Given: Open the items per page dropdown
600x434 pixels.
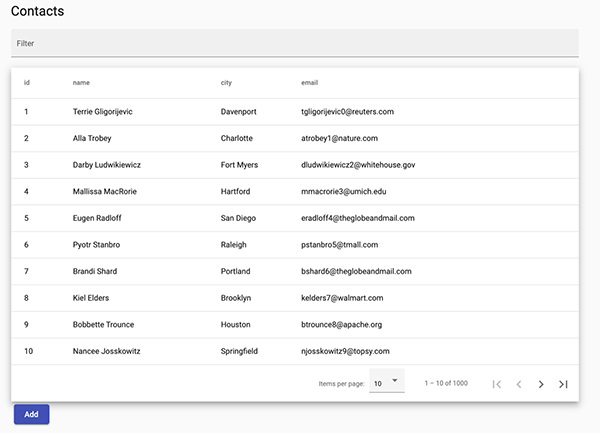Looking at the screenshot, I should (x=386, y=383).
